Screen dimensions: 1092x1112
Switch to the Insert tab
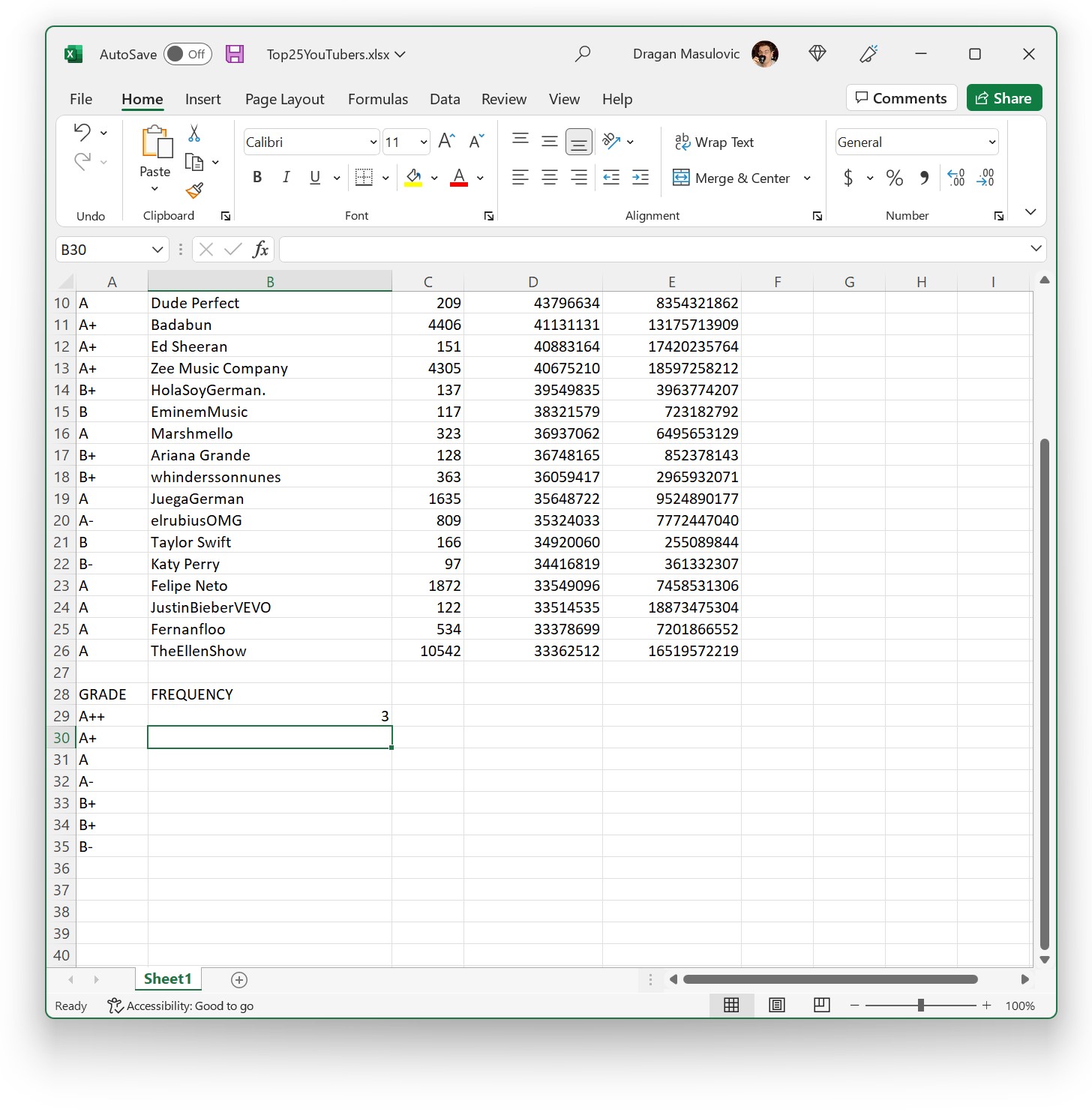pyautogui.click(x=202, y=99)
